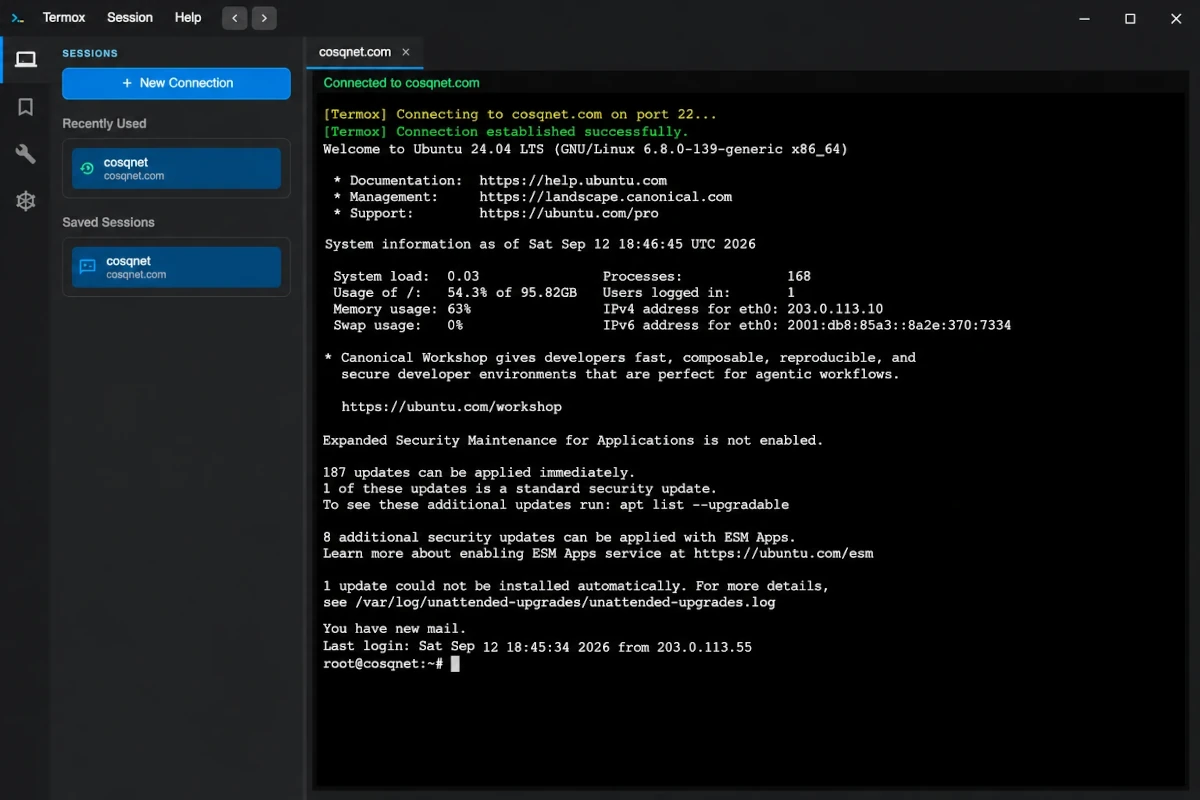Open the Sessions computer icon in sidebar
The width and height of the screenshot is (1200, 800).
tap(26, 59)
